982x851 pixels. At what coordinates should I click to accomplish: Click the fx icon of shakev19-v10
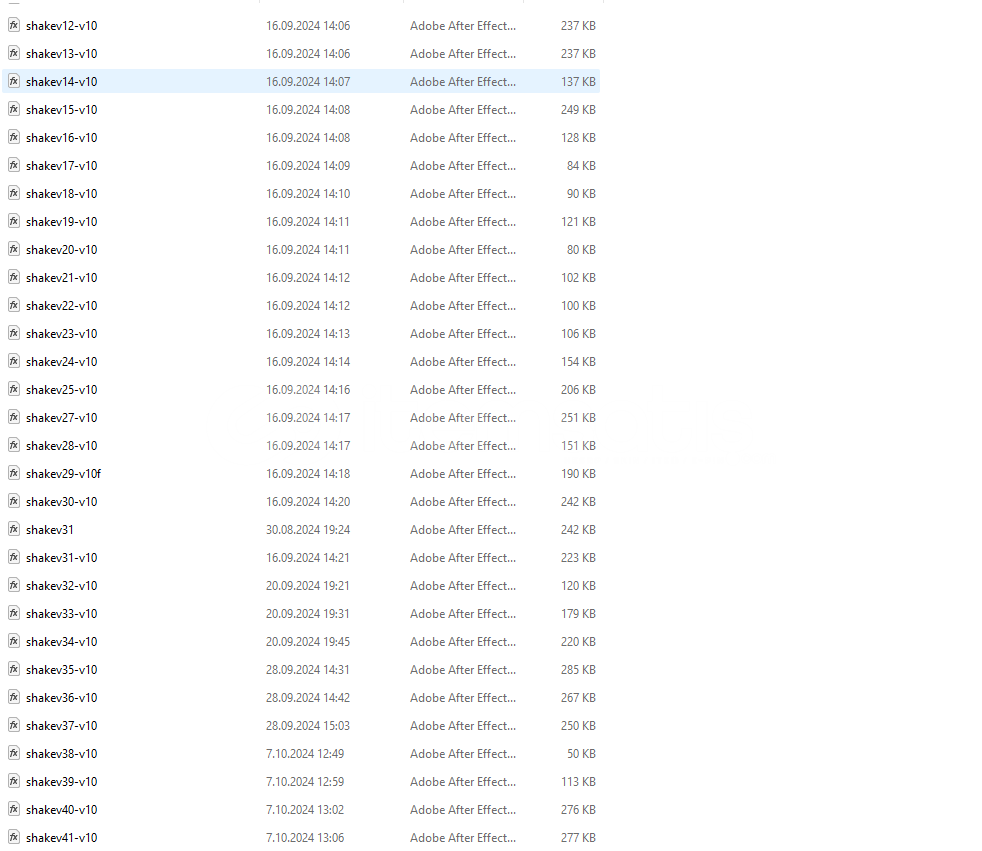pos(14,221)
